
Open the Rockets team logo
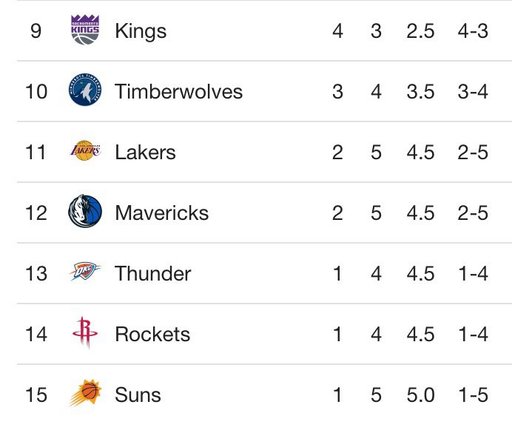click(x=85, y=332)
